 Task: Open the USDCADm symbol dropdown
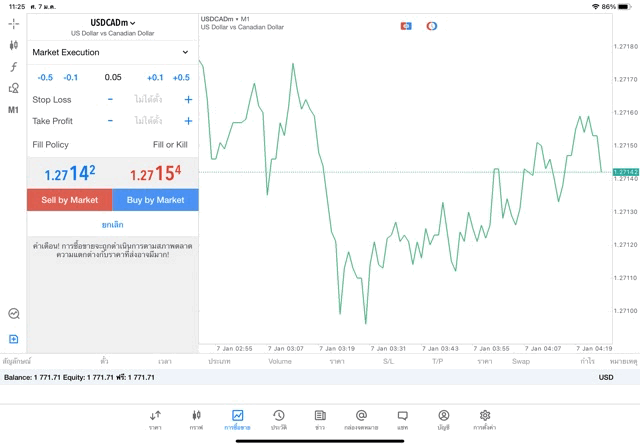click(113, 23)
